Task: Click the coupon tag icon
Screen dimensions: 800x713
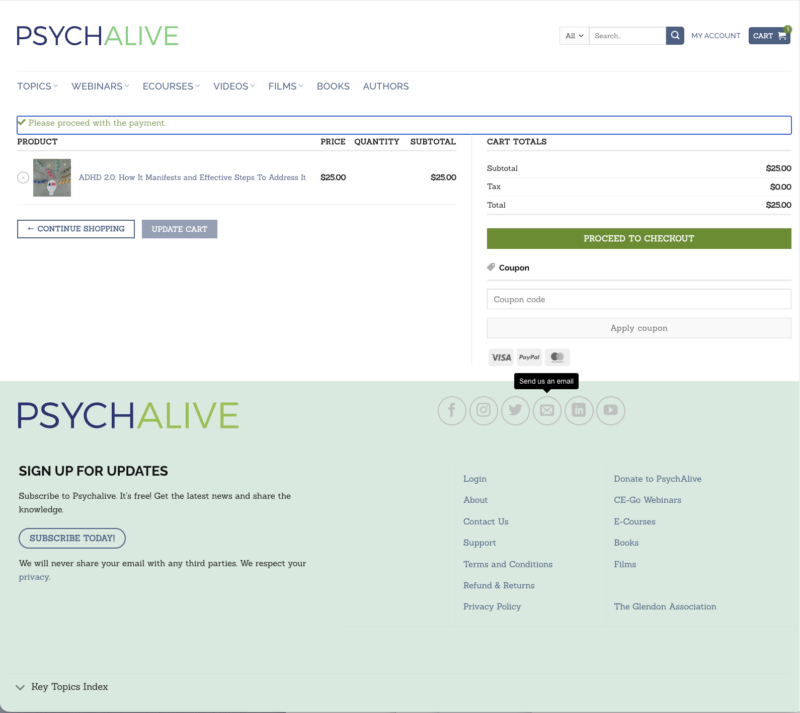Action: [491, 267]
